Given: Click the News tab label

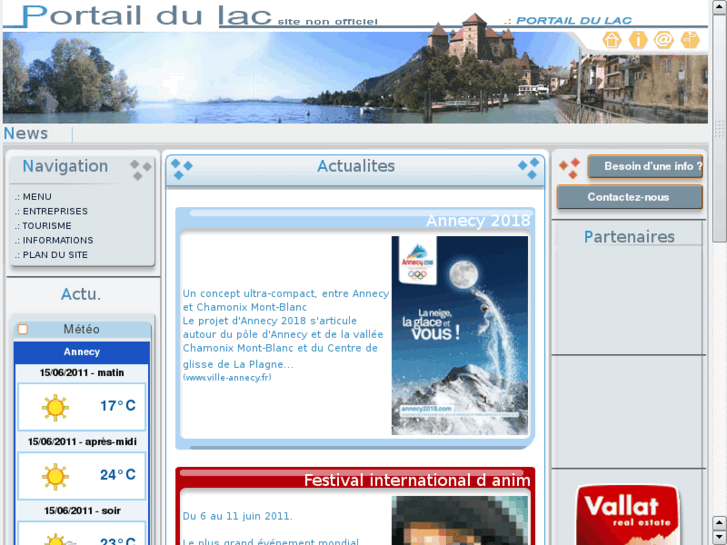Looking at the screenshot, I should (x=26, y=134).
